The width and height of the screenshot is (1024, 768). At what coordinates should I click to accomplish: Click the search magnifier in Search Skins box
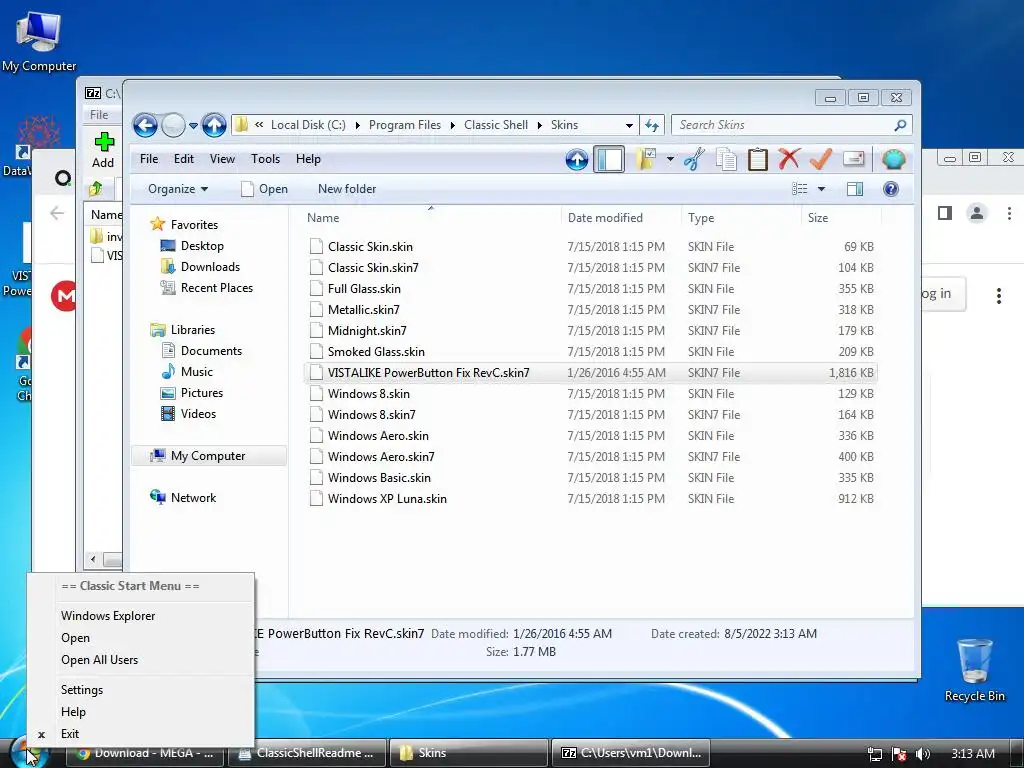(x=900, y=125)
